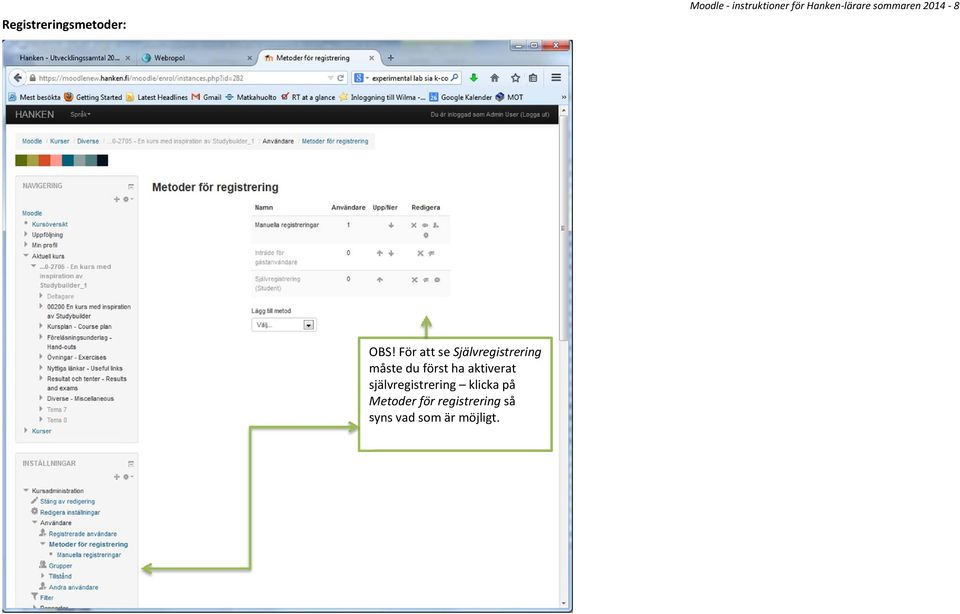
Task: Reload the page with the refresh icon
Action: point(341,78)
